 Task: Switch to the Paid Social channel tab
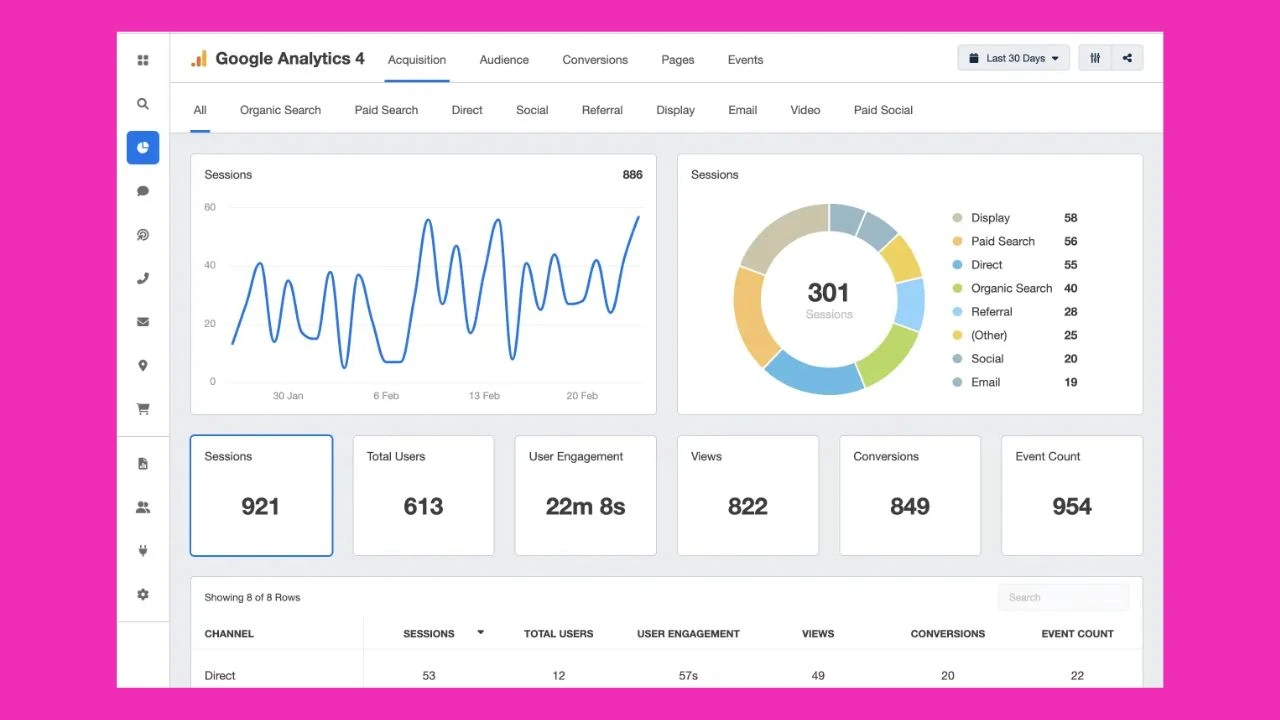tap(883, 110)
